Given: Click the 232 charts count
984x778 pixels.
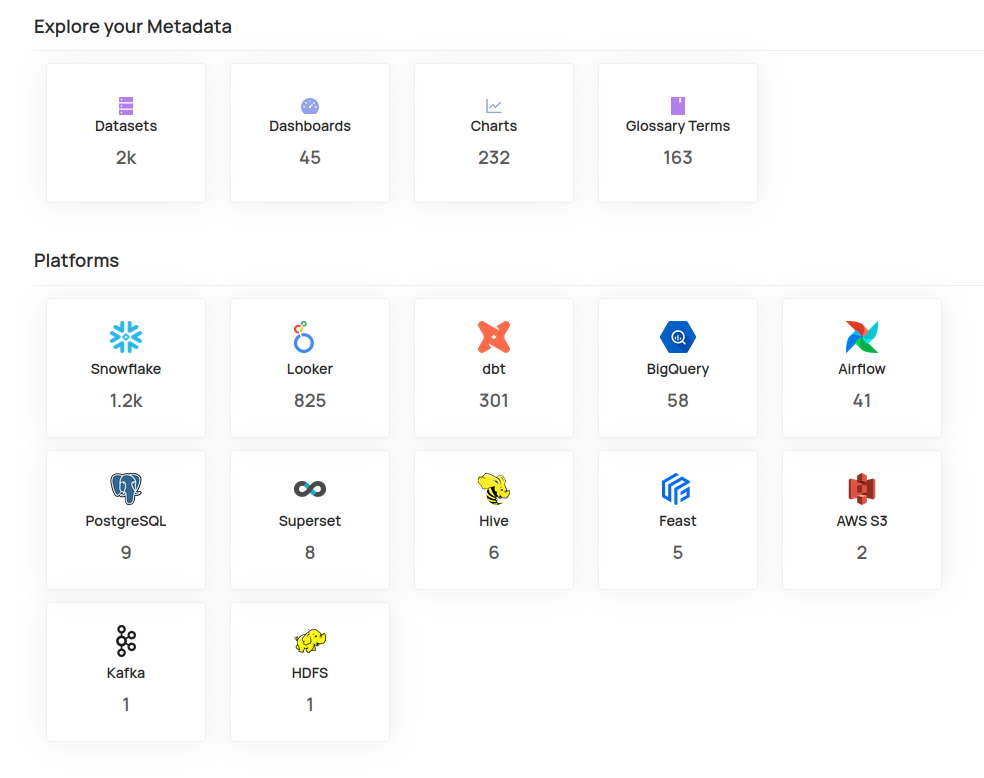Looking at the screenshot, I should (x=494, y=157).
